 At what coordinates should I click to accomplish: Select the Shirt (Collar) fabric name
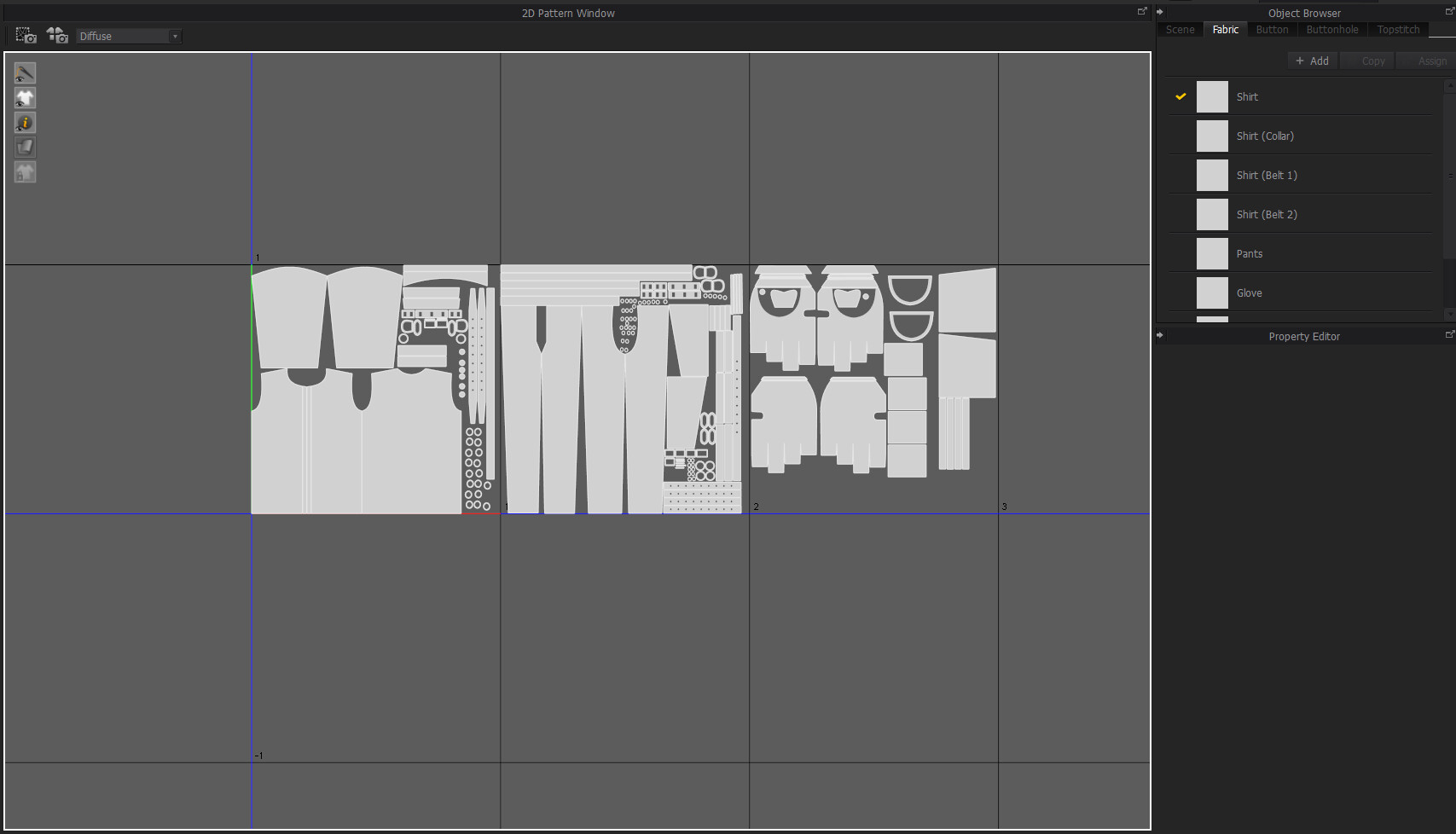[x=1265, y=136]
